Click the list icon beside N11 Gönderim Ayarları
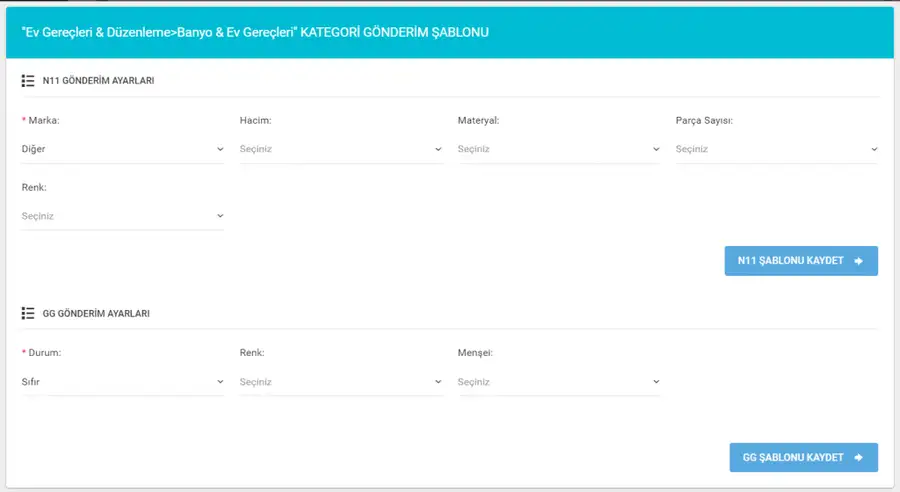900x492 pixels. tap(28, 81)
